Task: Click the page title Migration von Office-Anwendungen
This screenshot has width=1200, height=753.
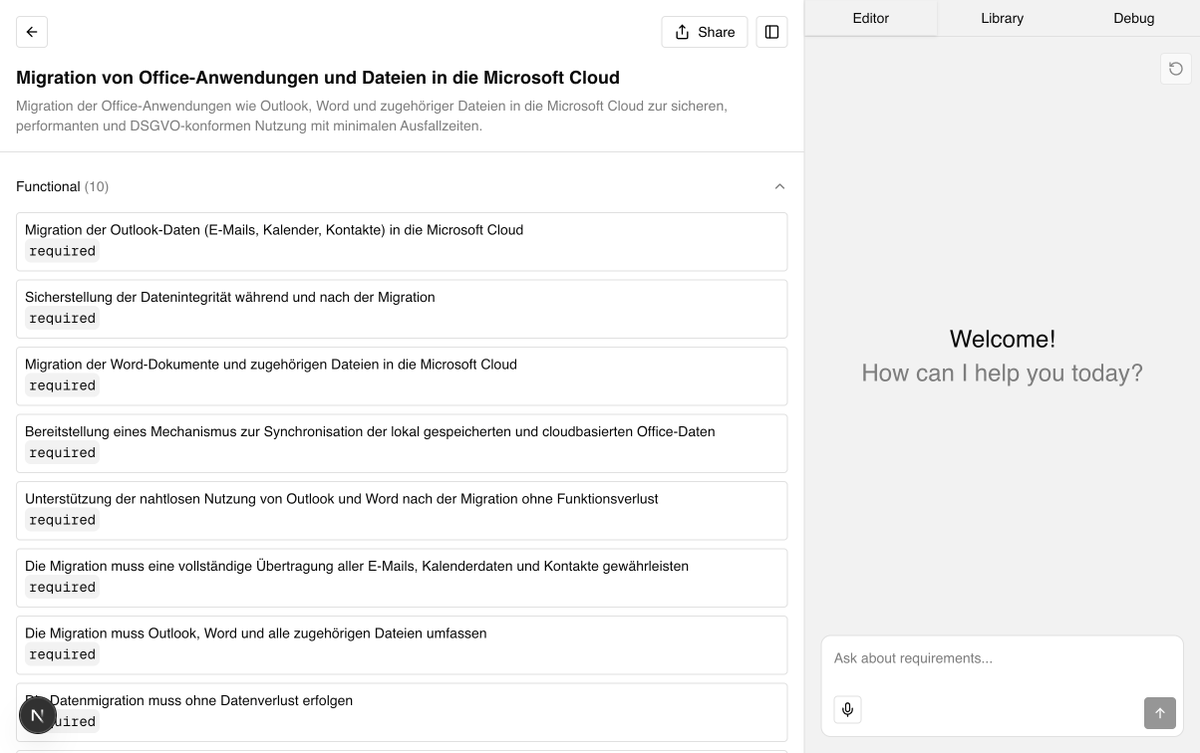Action: click(x=318, y=77)
